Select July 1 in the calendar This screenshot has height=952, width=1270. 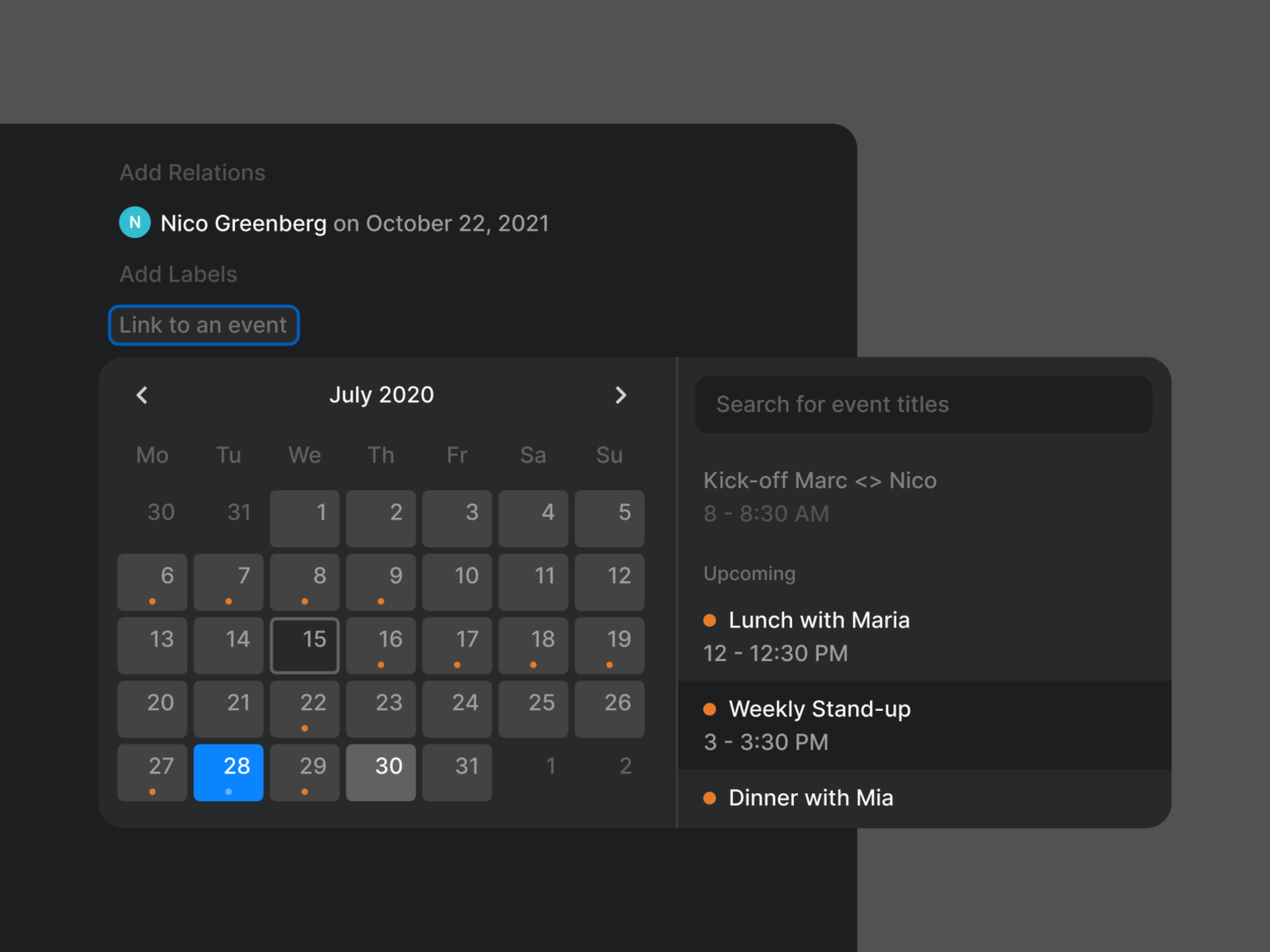click(x=305, y=519)
